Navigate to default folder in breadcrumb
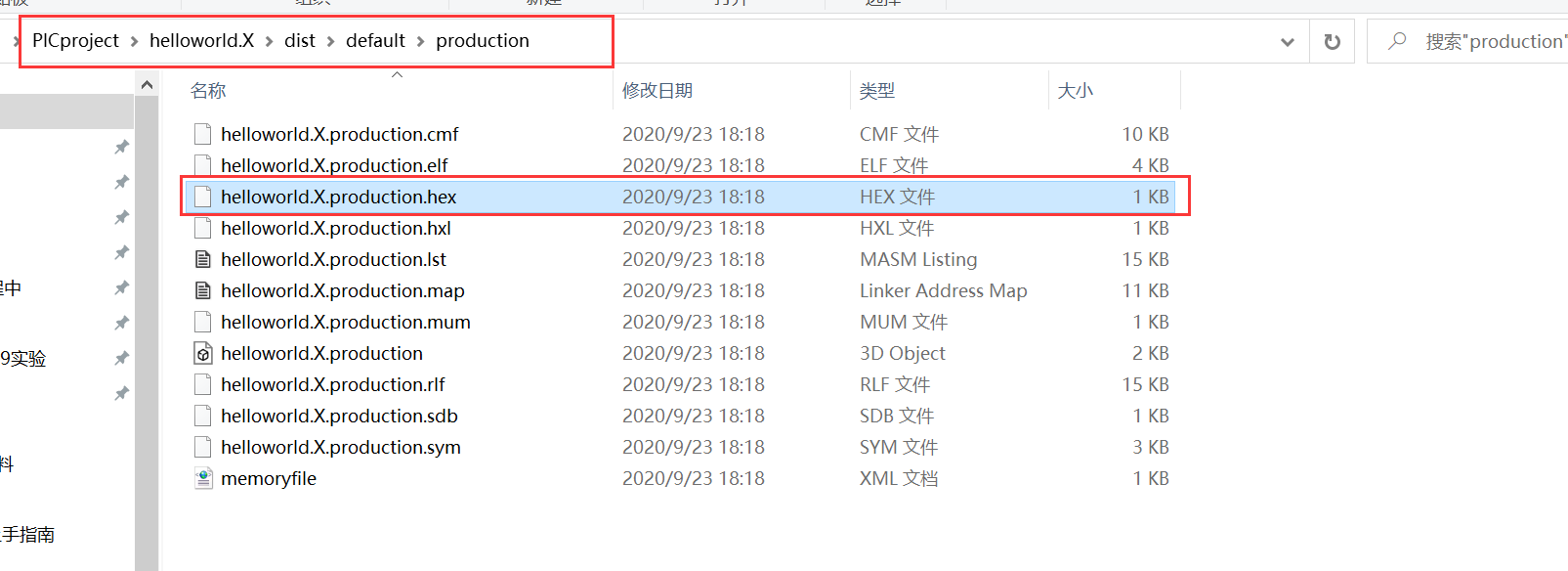 pos(375,41)
